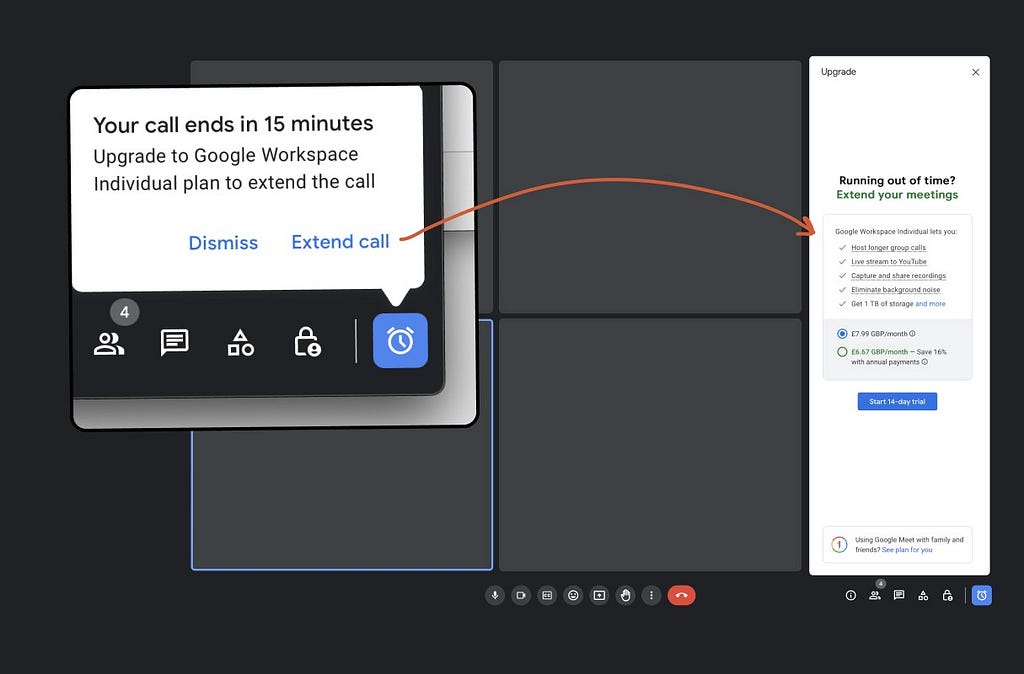Click the Capture and share recordings link
Screen dimensions: 1024x674
[x=899, y=276]
